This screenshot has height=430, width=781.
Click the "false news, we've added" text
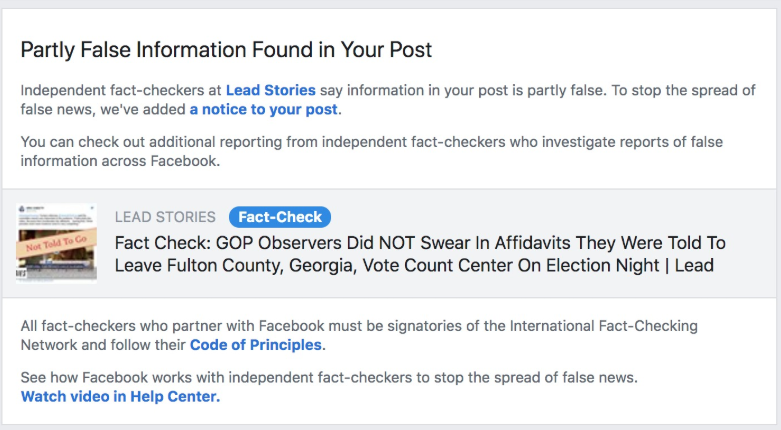tap(103, 109)
